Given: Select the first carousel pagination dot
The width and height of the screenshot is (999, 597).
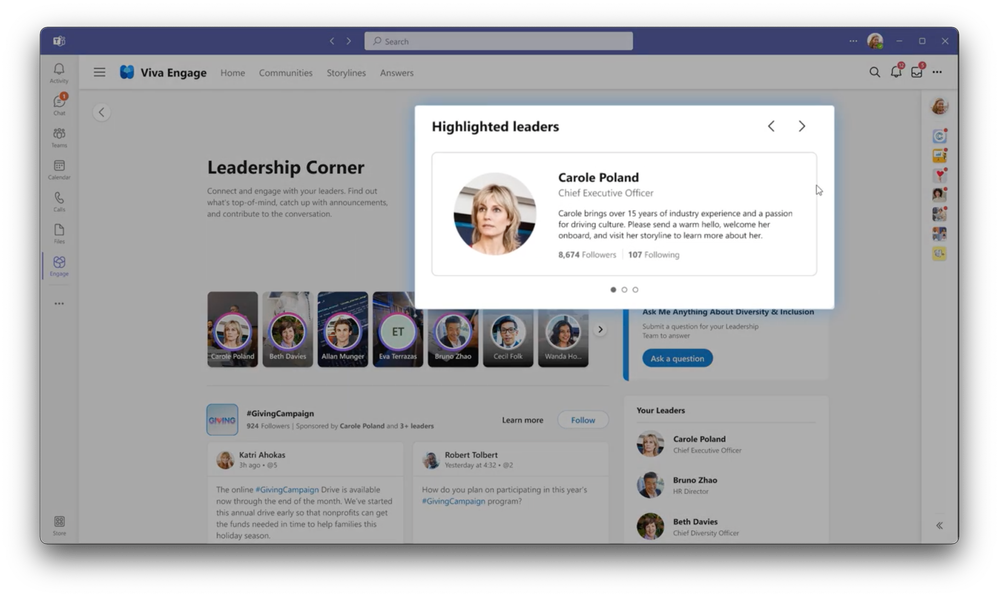Looking at the screenshot, I should 613,289.
